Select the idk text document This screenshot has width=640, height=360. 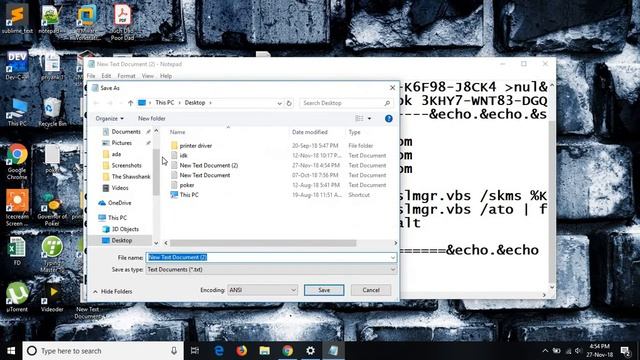click(184, 156)
